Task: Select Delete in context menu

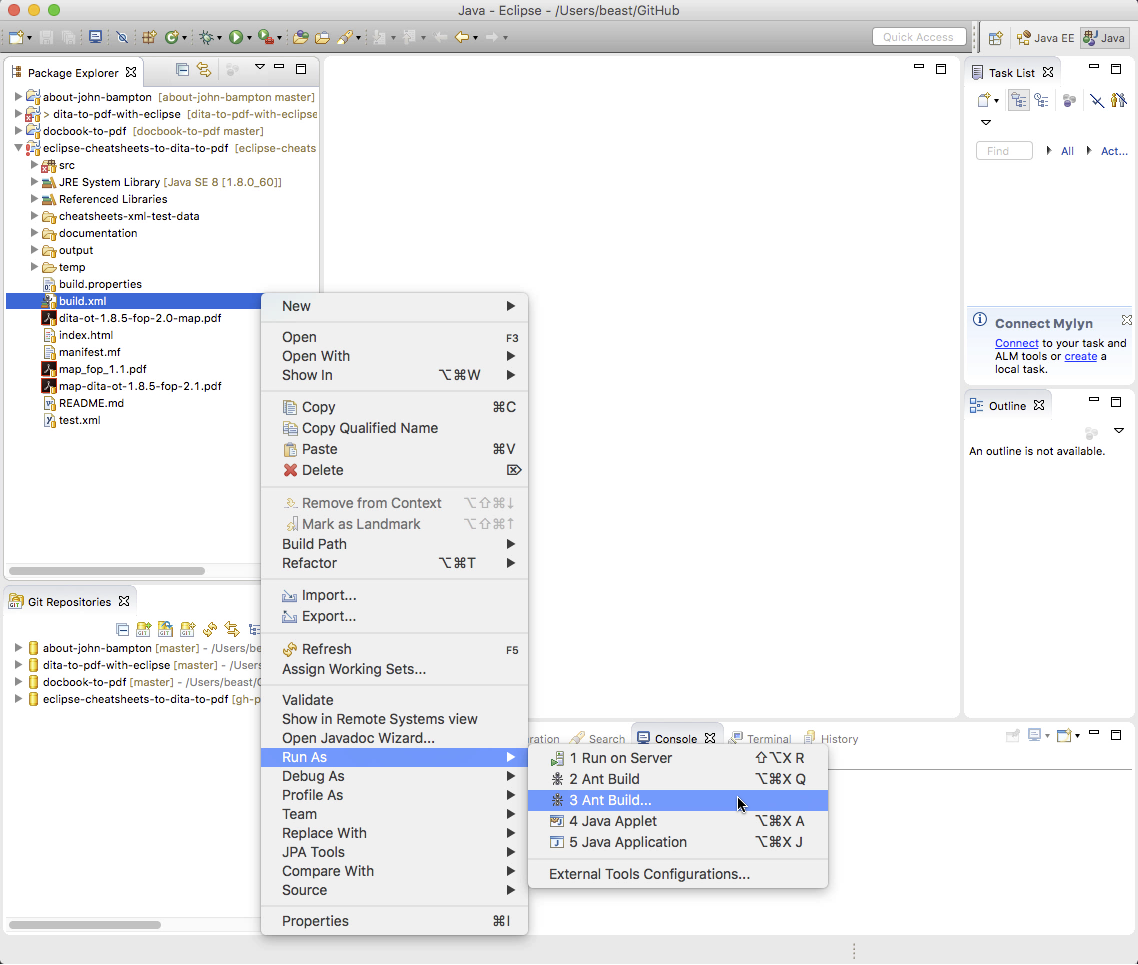Action: [395, 470]
